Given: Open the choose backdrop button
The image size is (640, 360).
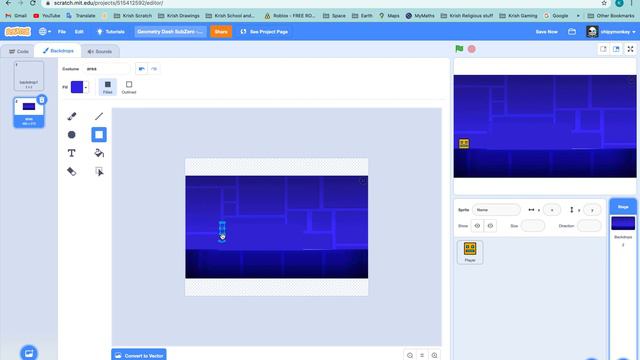Looking at the screenshot, I should tap(29, 353).
